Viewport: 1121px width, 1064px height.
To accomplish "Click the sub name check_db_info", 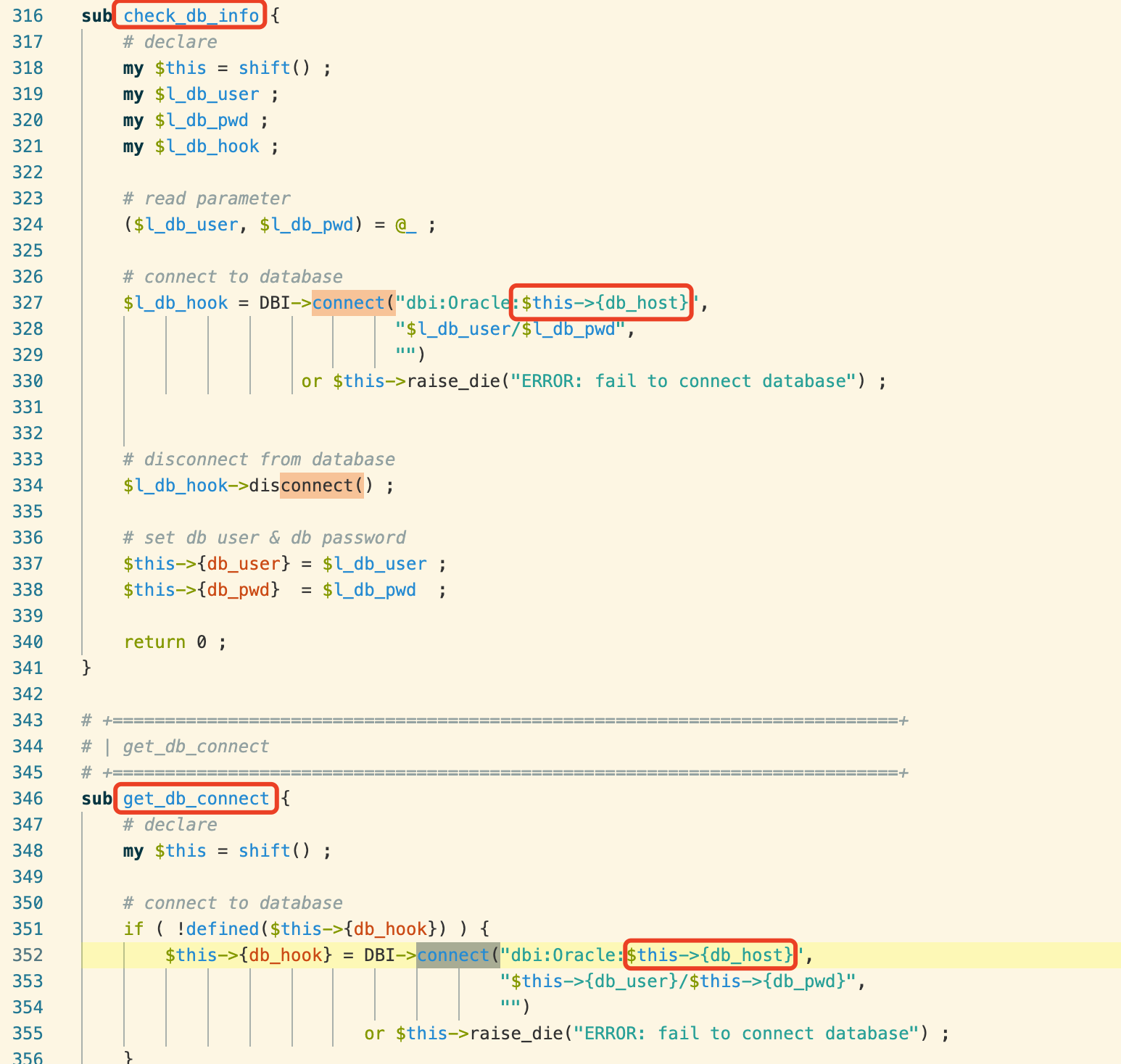I will coord(191,16).
